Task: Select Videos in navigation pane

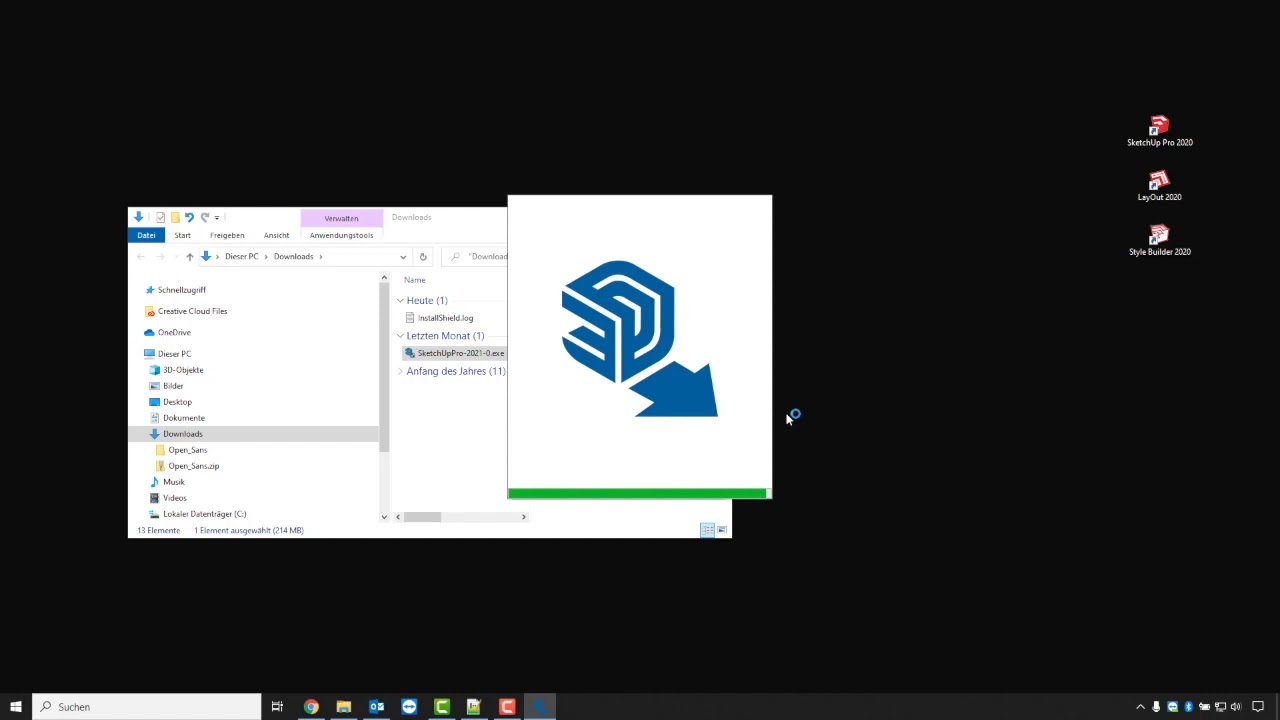Action: click(x=174, y=498)
